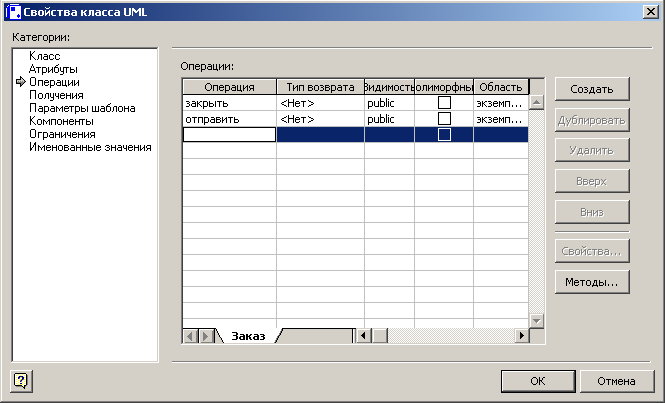Open the Свойства... button
The width and height of the screenshot is (665, 403).
coord(592,251)
